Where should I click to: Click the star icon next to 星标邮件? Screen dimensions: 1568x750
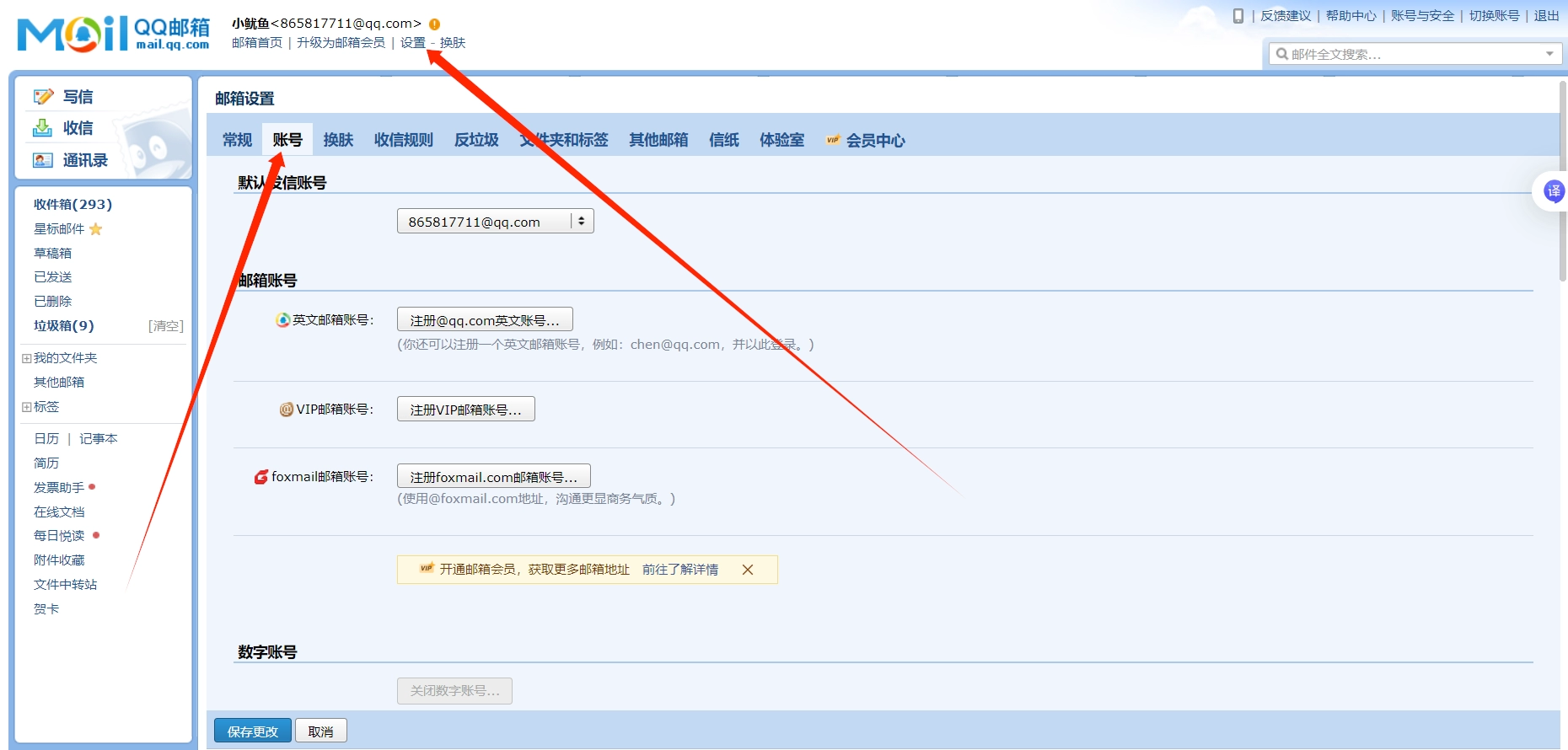pyautogui.click(x=96, y=229)
